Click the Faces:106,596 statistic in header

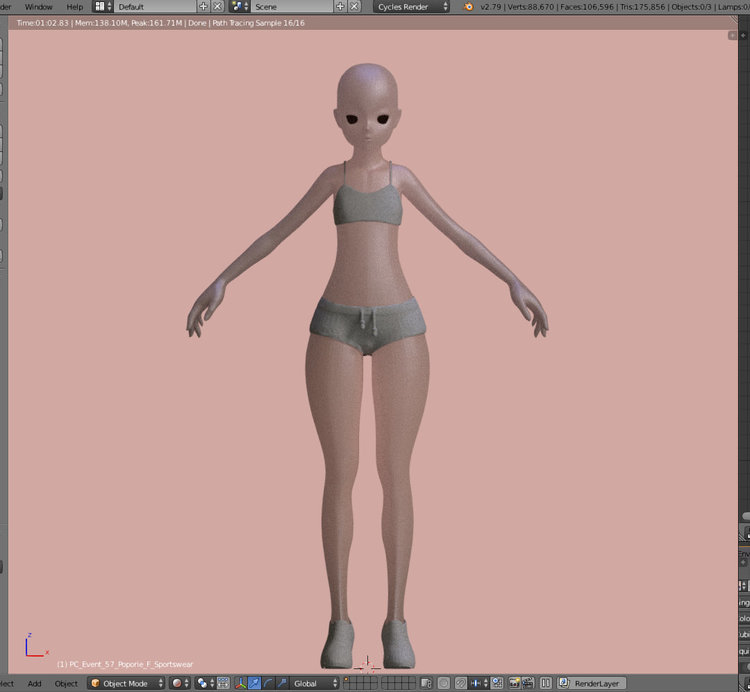(x=587, y=7)
